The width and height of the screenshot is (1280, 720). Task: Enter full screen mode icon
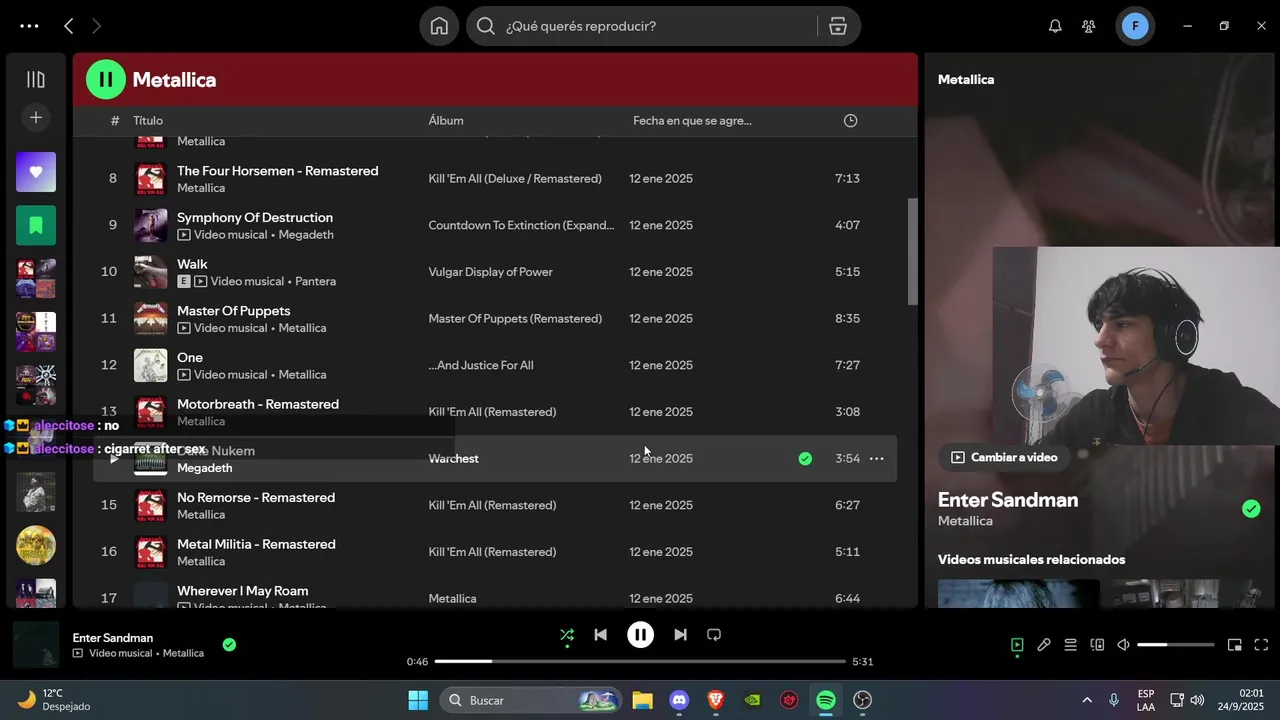[x=1261, y=645]
